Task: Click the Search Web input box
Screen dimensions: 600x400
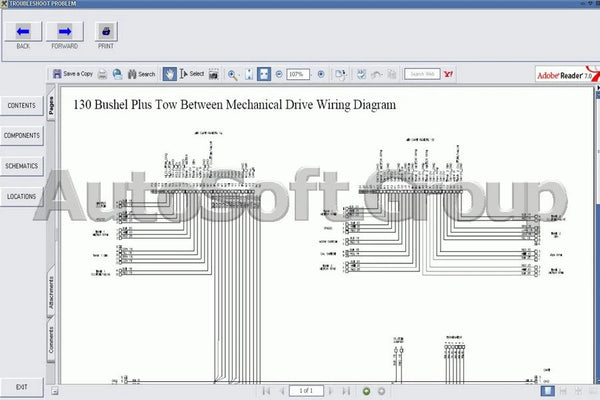Action: point(420,74)
